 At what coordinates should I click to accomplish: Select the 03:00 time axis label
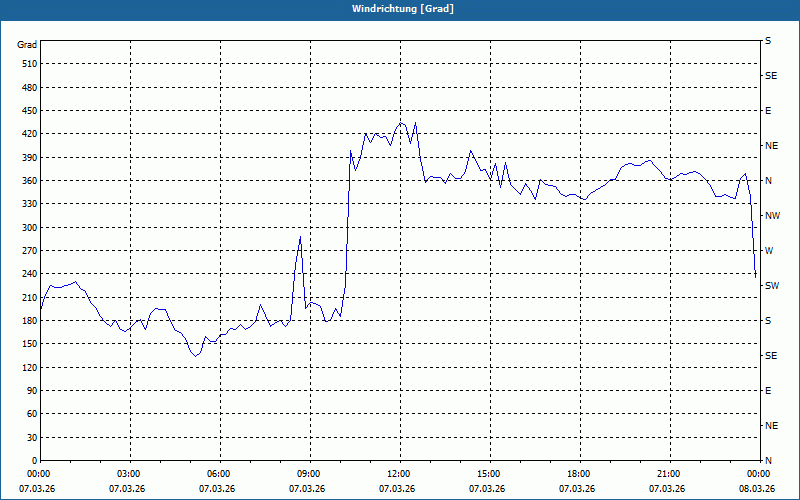pyautogui.click(x=128, y=473)
